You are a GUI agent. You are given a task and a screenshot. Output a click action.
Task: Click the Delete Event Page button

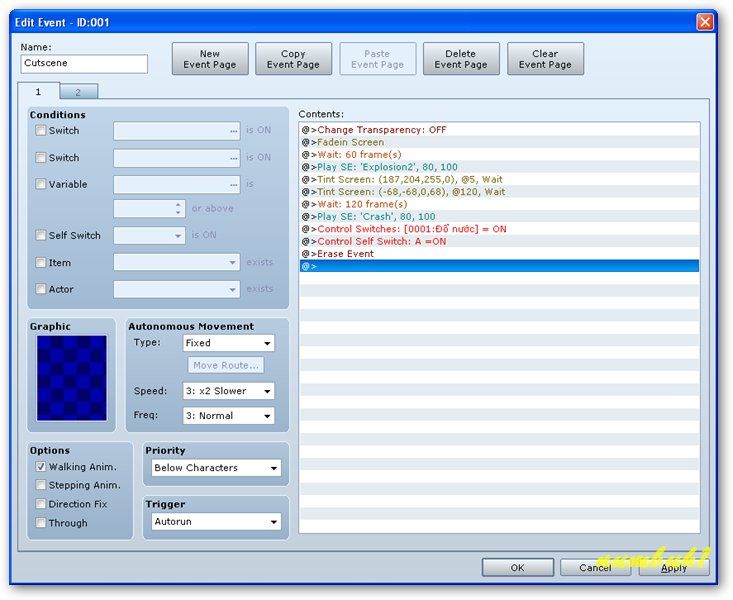pos(461,59)
